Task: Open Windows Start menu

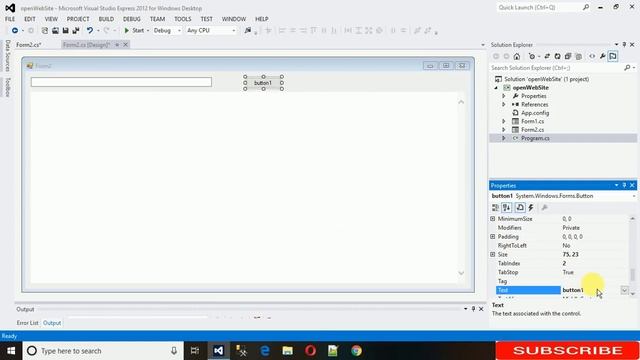Action: pyautogui.click(x=11, y=351)
